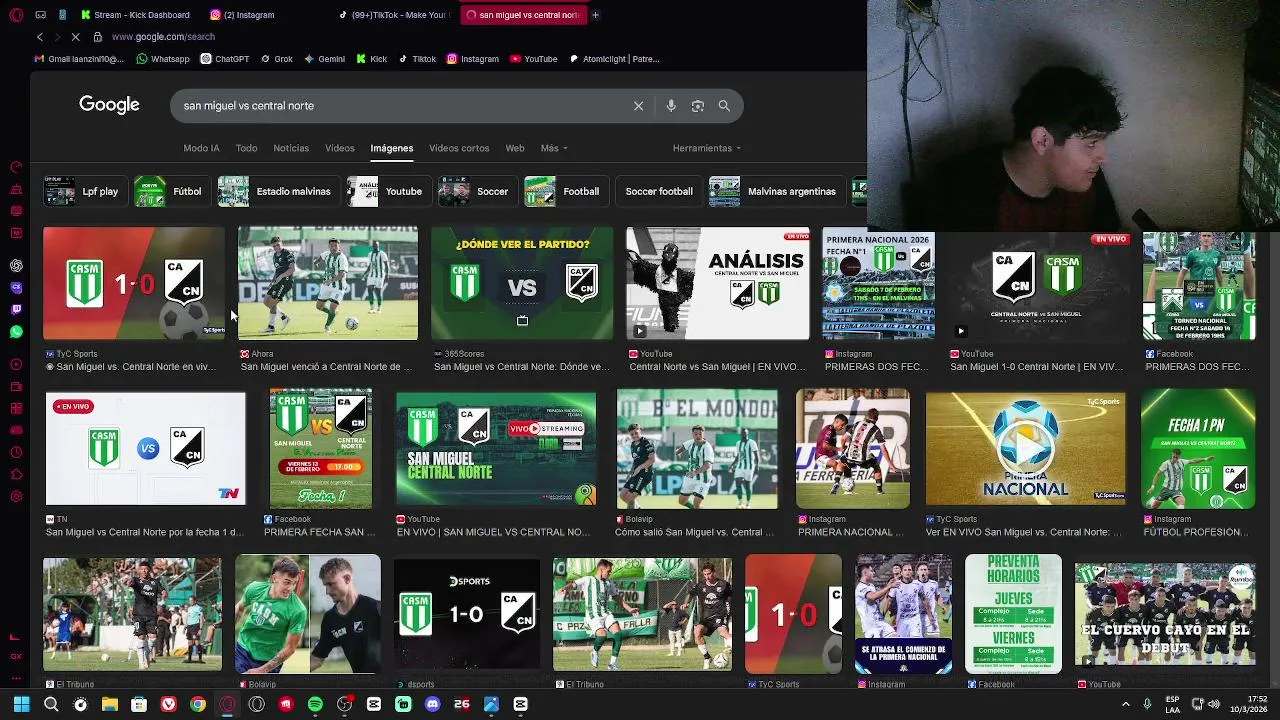Open EL CUERVO CAYÓ EN EL DEBUT thumbnail
The height and width of the screenshot is (720, 1280).
pyautogui.click(x=1165, y=613)
